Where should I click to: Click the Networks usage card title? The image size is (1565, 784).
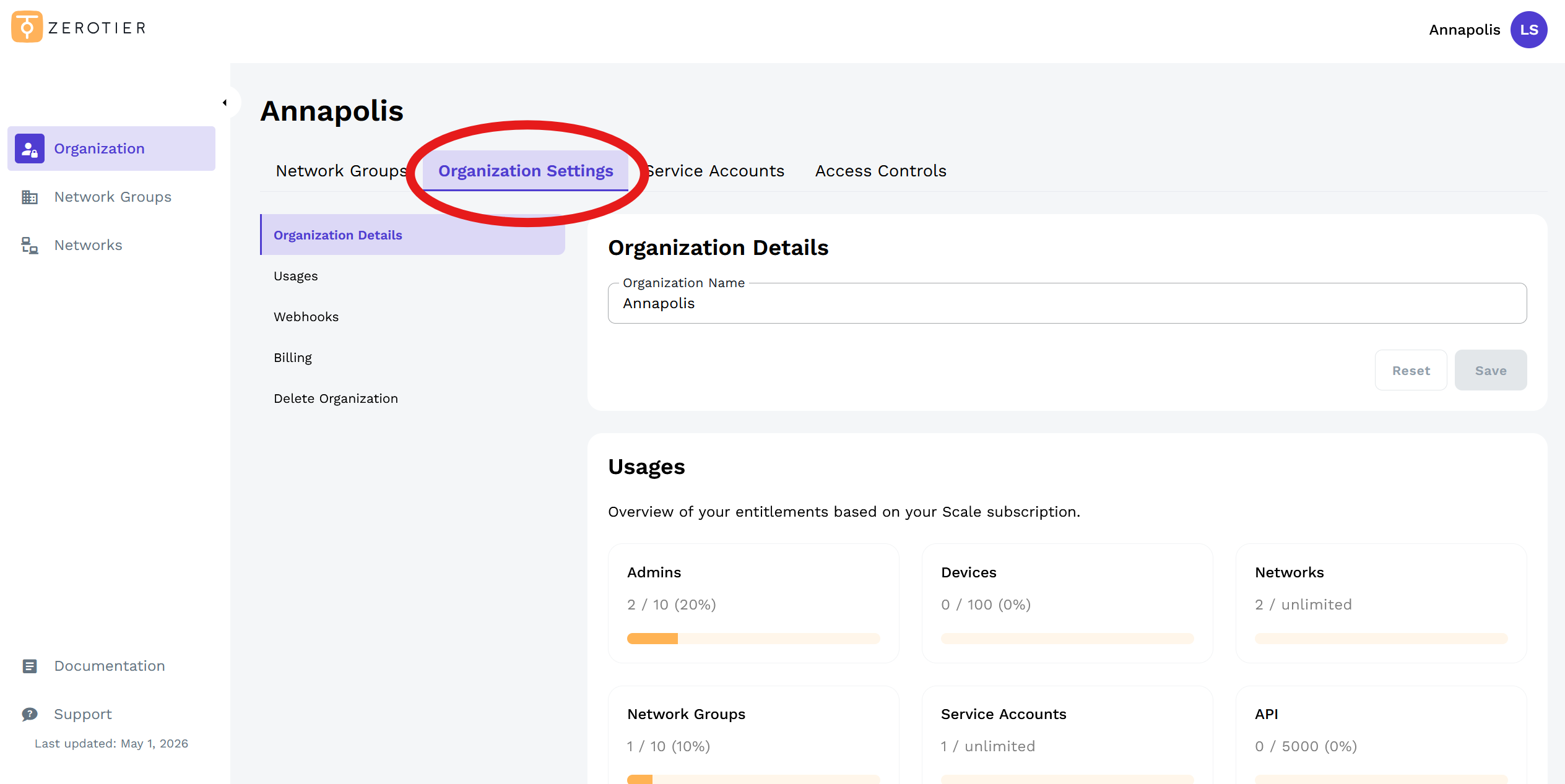pos(1290,572)
